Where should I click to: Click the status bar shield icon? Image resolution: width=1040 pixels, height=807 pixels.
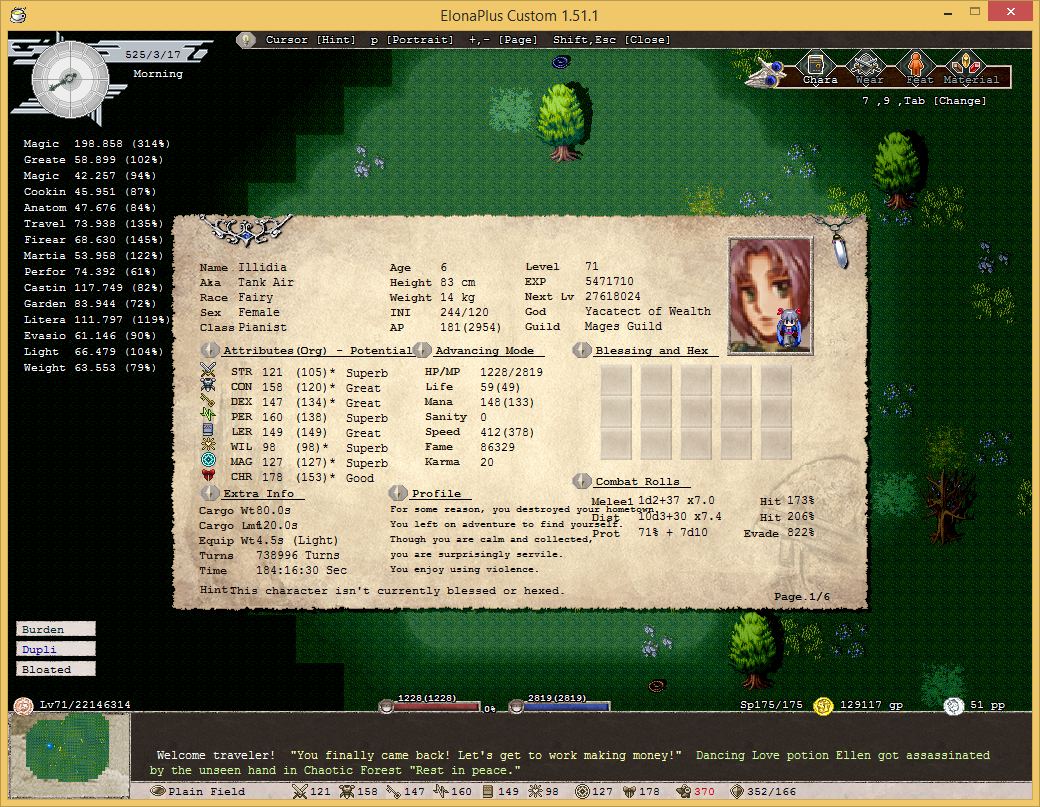coord(736,791)
